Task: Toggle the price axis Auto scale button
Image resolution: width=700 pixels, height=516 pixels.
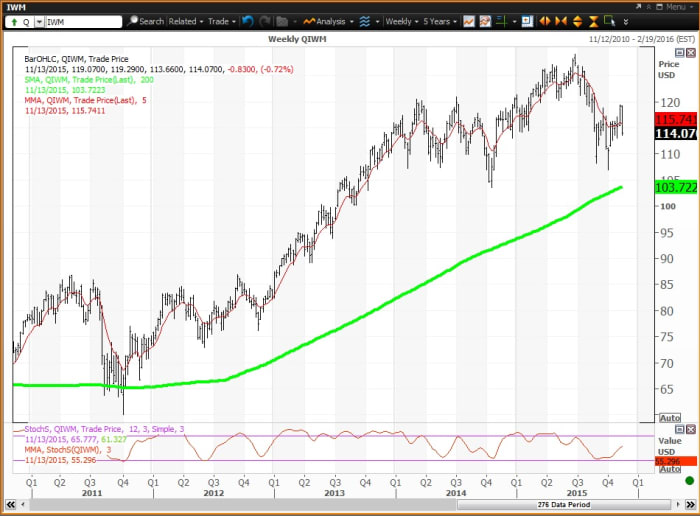Action: 670,418
